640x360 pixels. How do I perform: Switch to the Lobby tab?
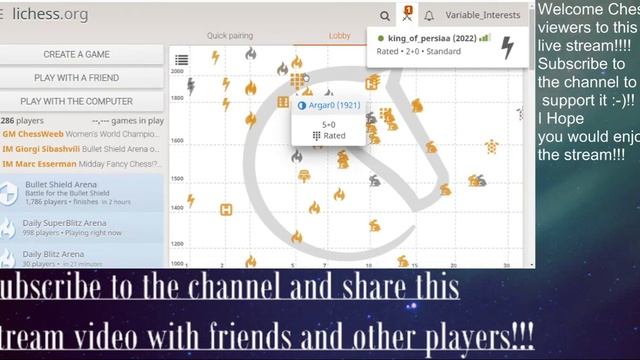[x=340, y=36]
